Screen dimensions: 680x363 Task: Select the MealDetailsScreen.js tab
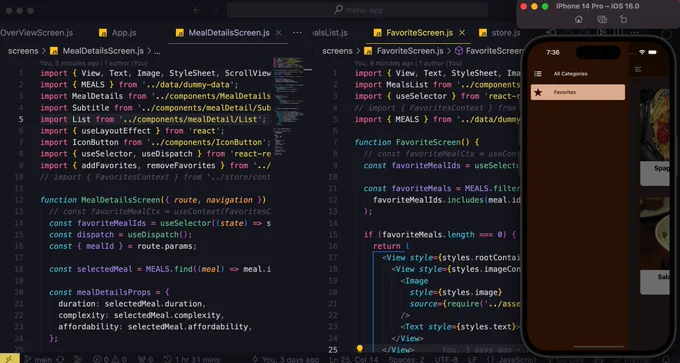[229, 33]
